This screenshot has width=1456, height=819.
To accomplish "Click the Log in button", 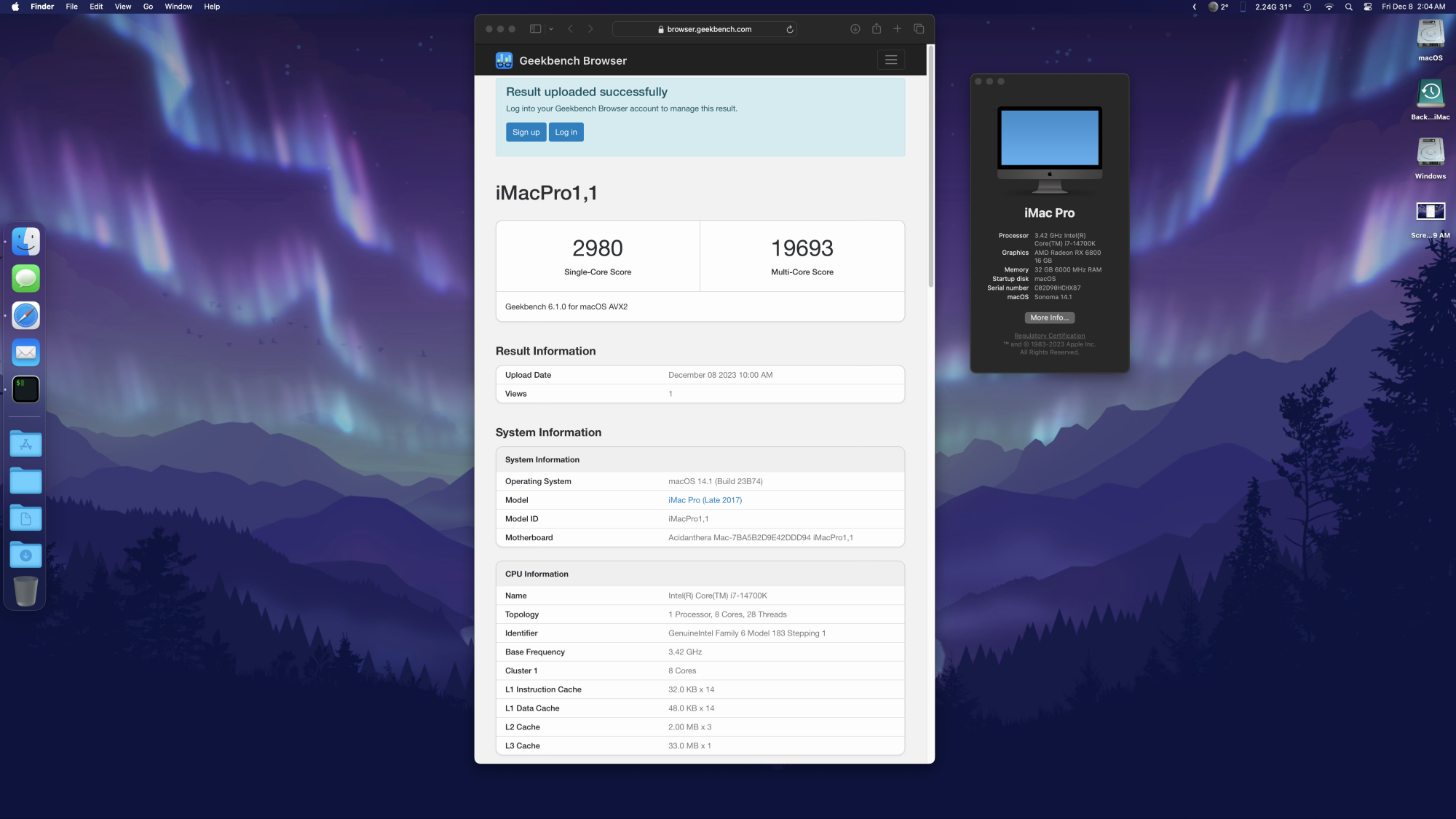I will click(566, 131).
